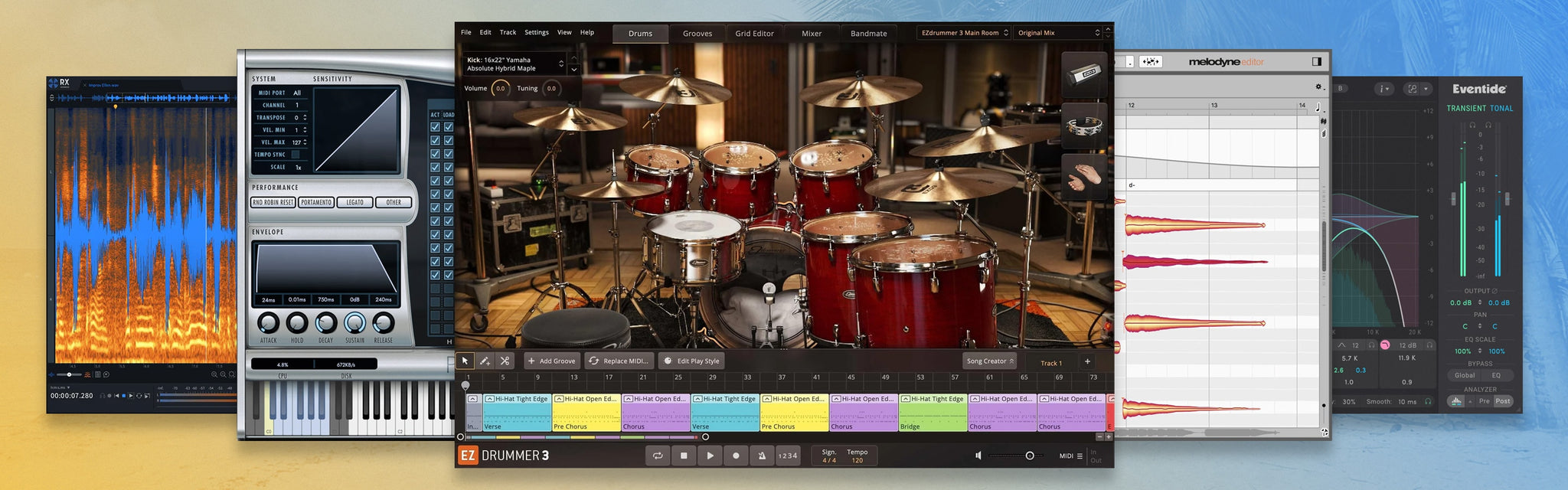The image size is (1568, 490).
Task: Click the Add Groove button
Action: point(550,361)
